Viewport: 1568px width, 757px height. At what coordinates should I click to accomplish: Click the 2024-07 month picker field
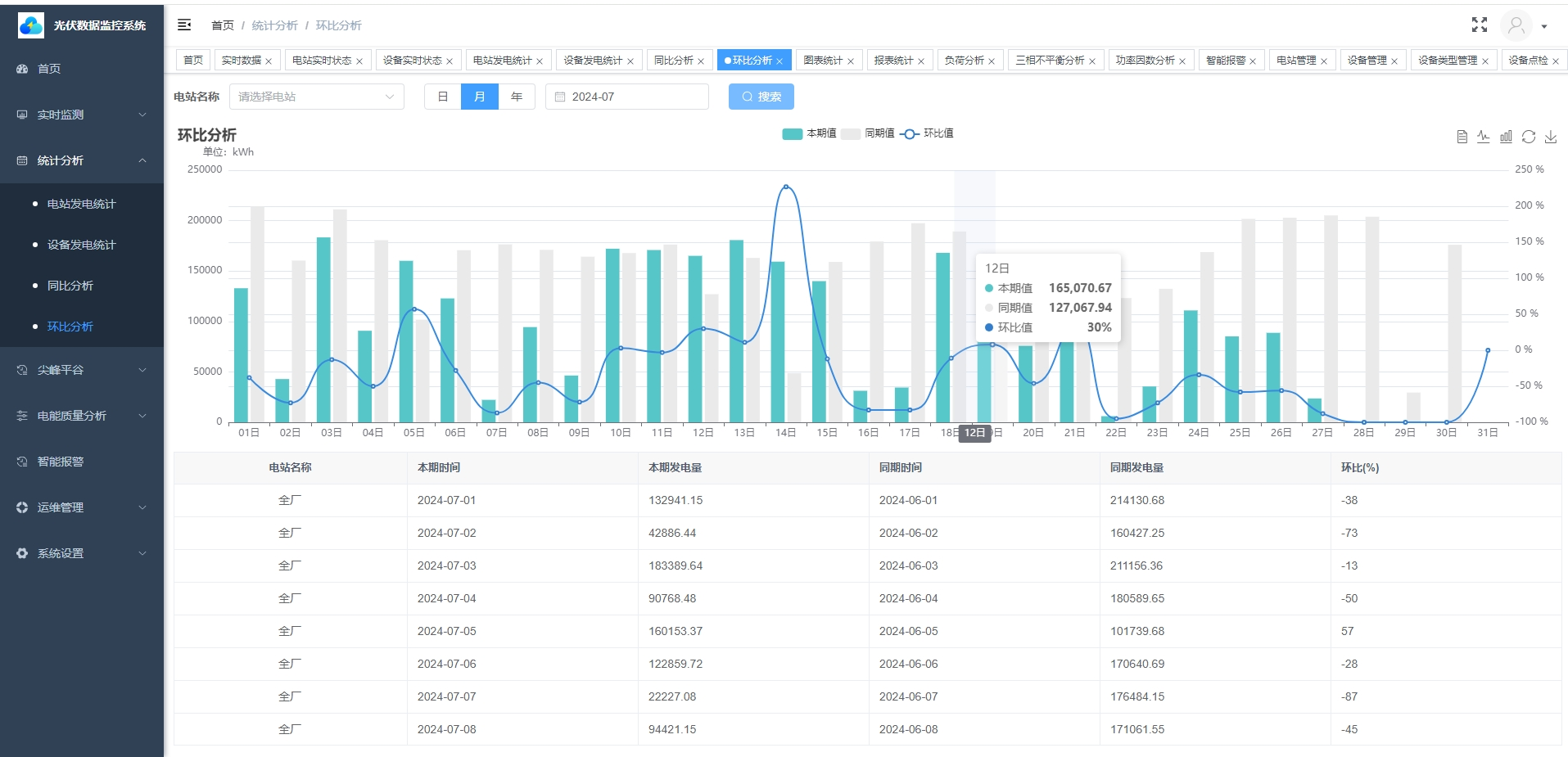(627, 97)
